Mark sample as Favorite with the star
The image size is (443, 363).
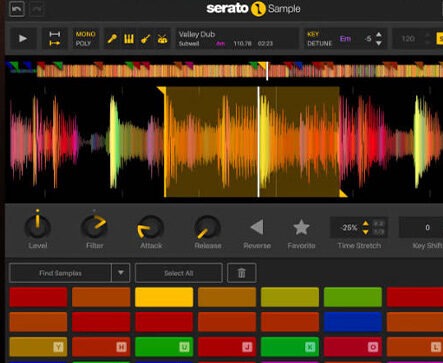click(x=301, y=227)
